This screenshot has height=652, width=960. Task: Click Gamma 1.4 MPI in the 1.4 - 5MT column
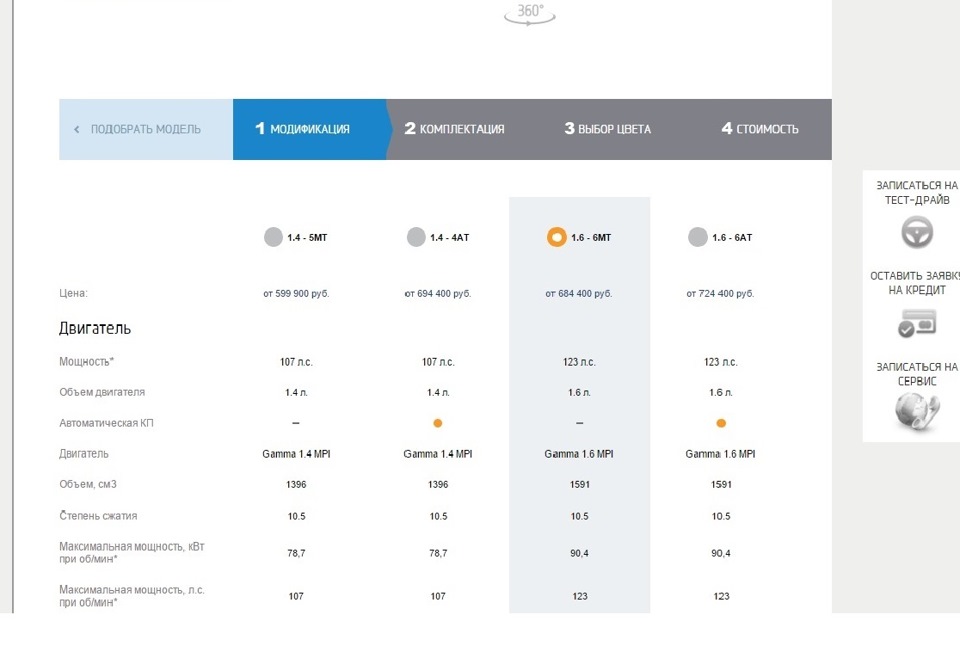pos(296,454)
